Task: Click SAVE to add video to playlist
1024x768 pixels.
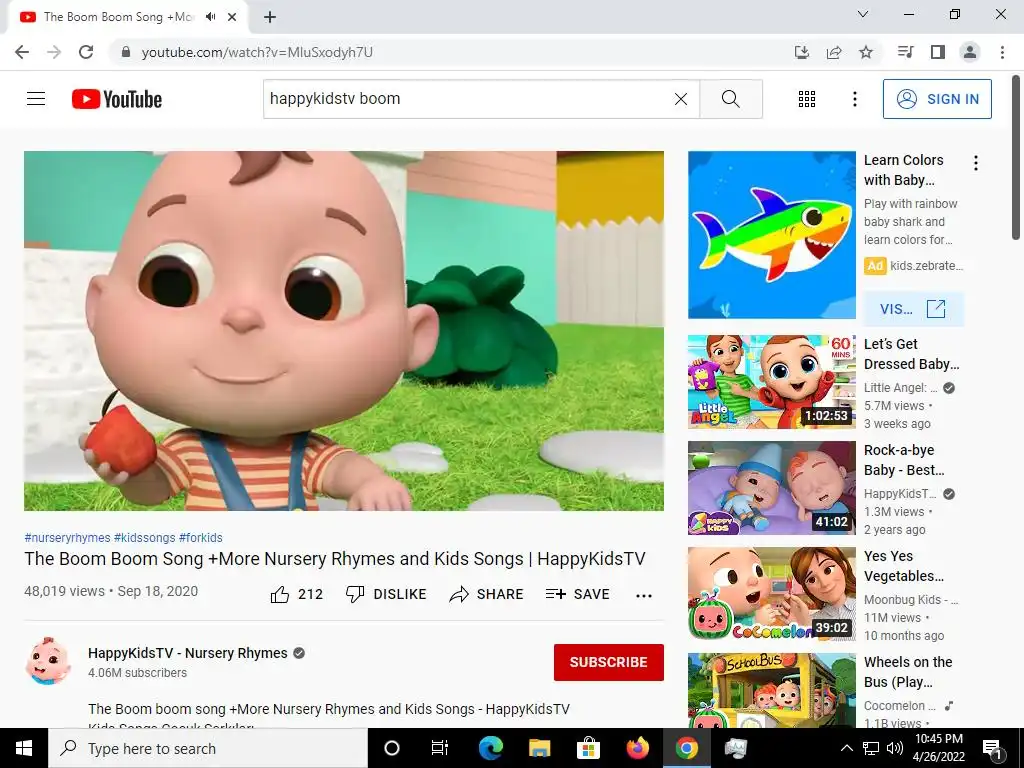Action: pos(578,594)
